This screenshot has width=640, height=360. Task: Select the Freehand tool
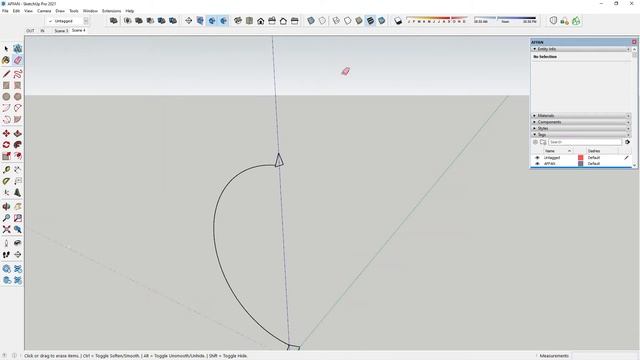pyautogui.click(x=18, y=74)
